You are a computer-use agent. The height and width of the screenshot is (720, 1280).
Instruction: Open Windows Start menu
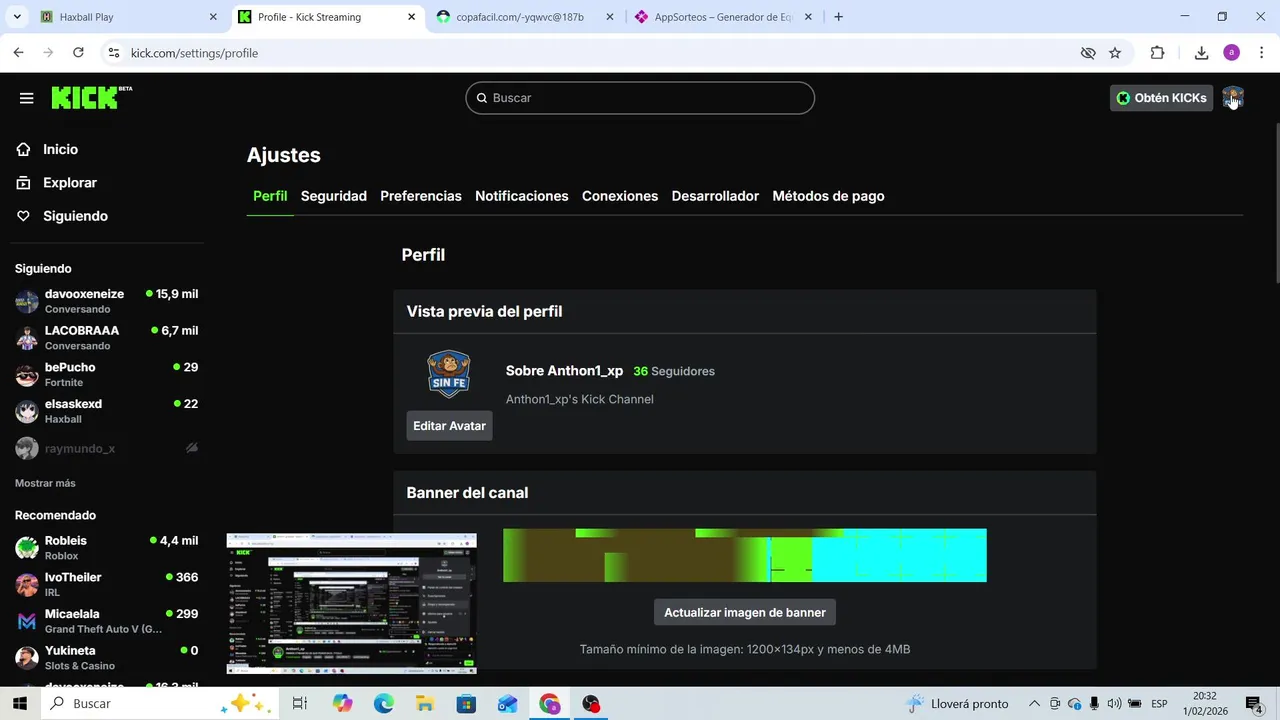tap(19, 704)
